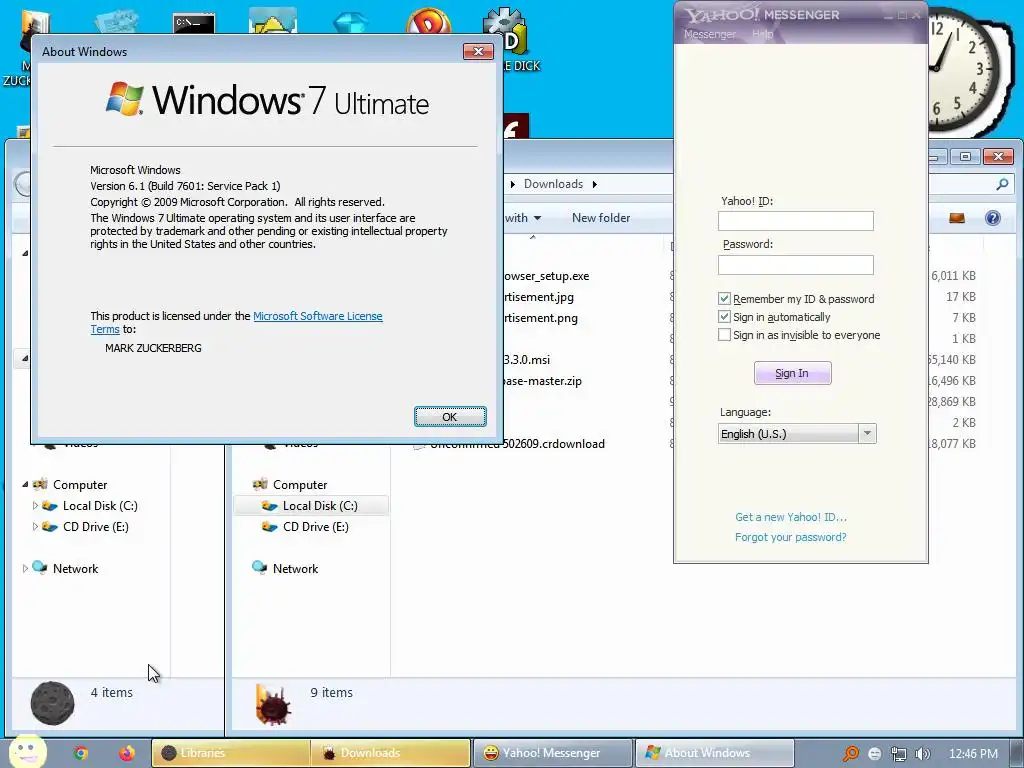Click Downloads in the Explorer address bar
This screenshot has height=768, width=1024.
553,184
